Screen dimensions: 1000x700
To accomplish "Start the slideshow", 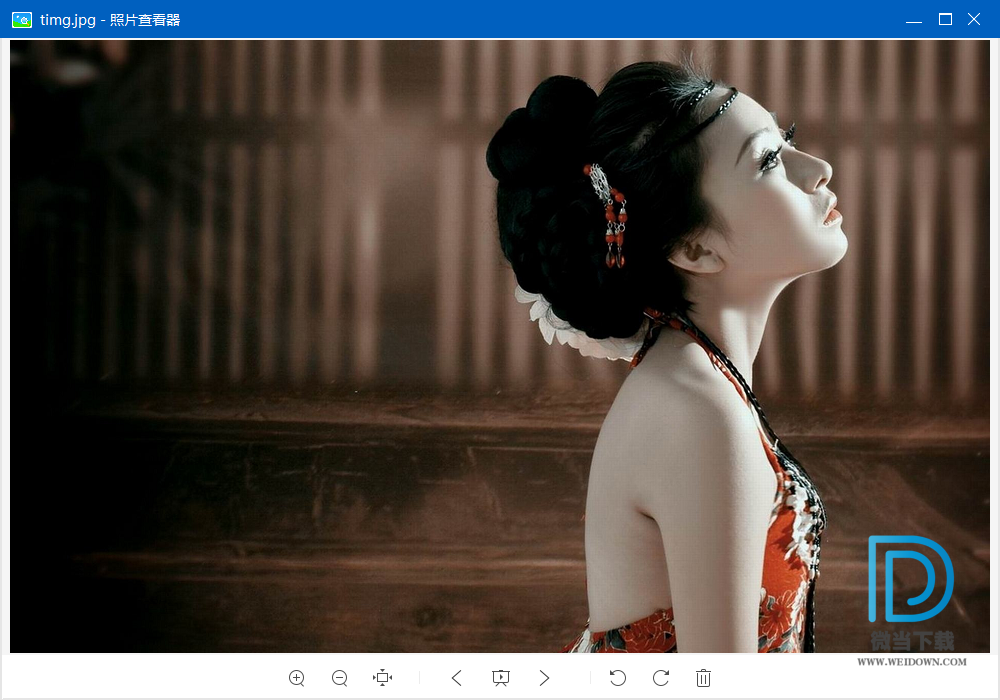I will pos(501,678).
